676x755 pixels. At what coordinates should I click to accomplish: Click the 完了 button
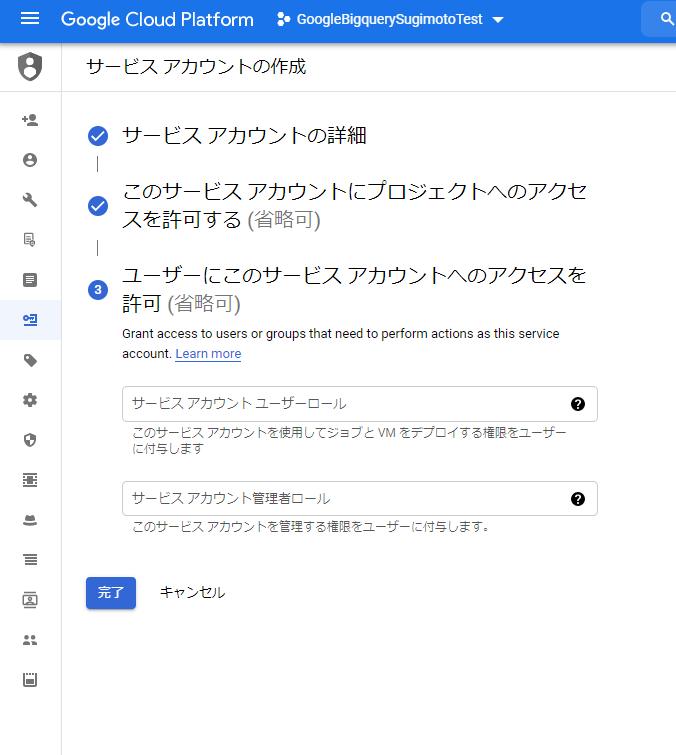coord(111,593)
